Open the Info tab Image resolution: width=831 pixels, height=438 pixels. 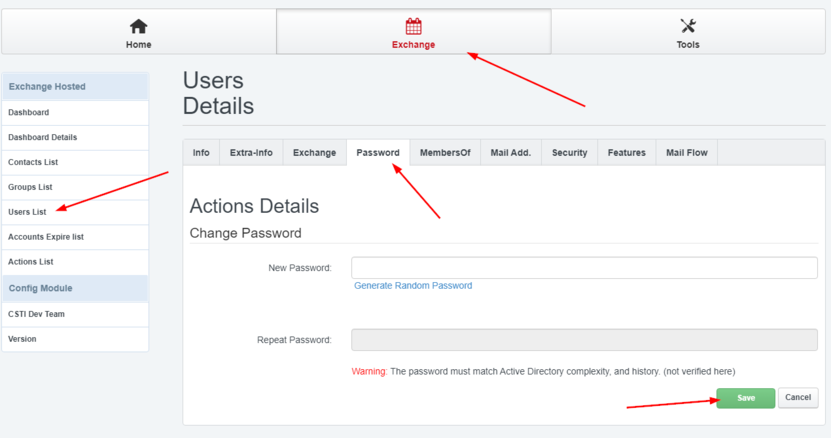tap(201, 153)
